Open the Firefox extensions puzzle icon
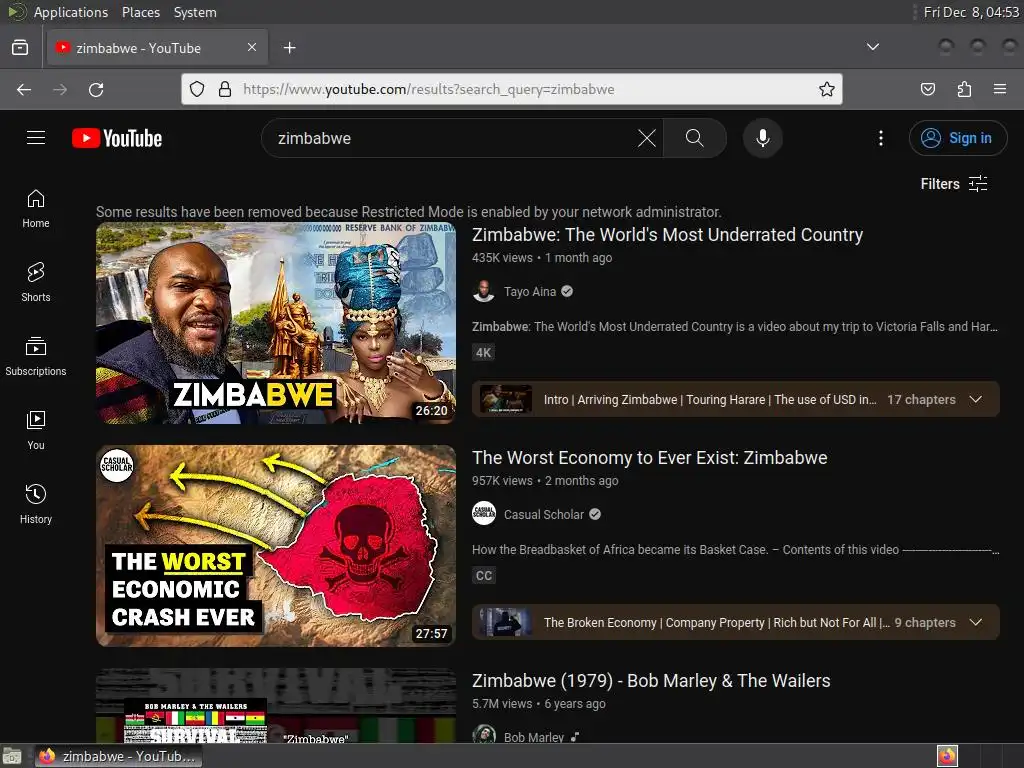 pyautogui.click(x=964, y=89)
